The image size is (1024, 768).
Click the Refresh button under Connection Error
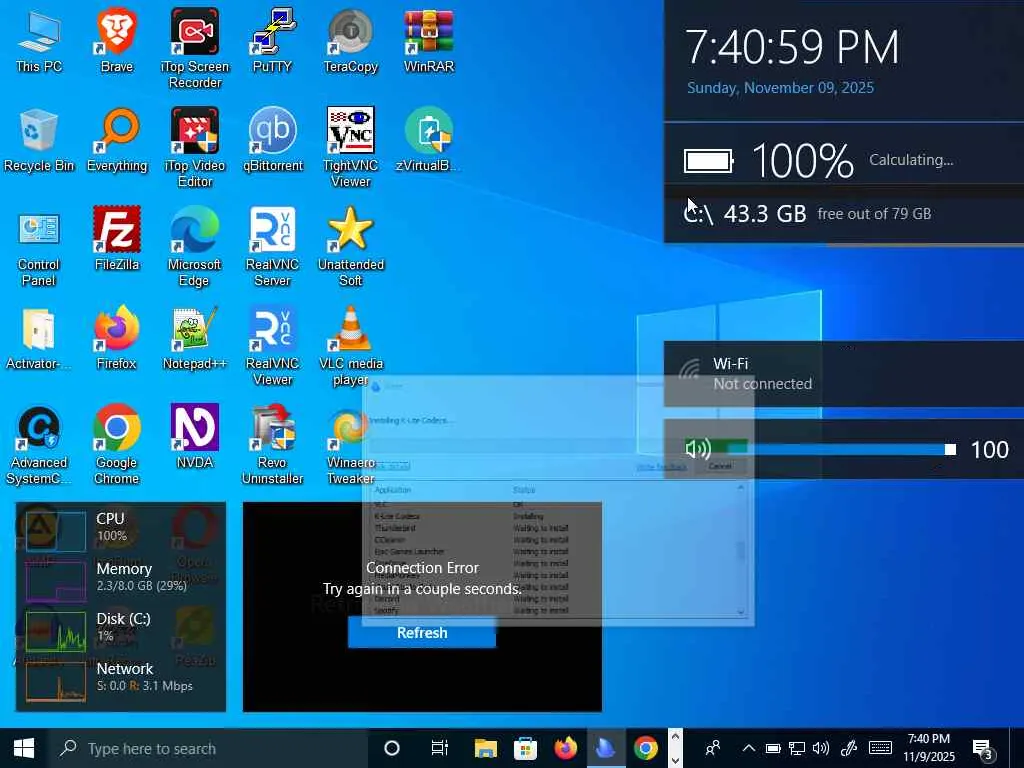tap(422, 633)
